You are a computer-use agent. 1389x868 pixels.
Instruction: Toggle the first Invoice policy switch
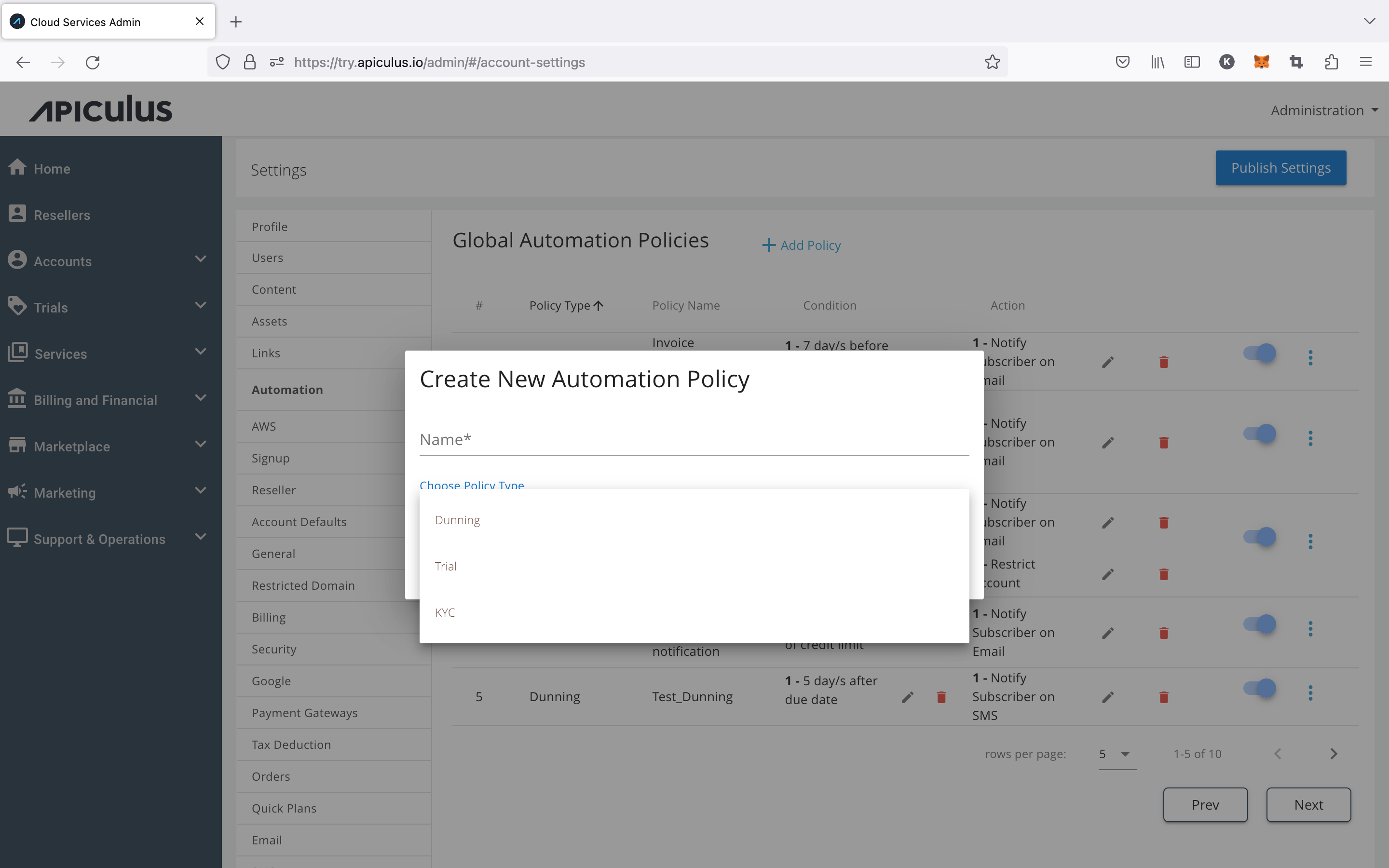pos(1260,353)
